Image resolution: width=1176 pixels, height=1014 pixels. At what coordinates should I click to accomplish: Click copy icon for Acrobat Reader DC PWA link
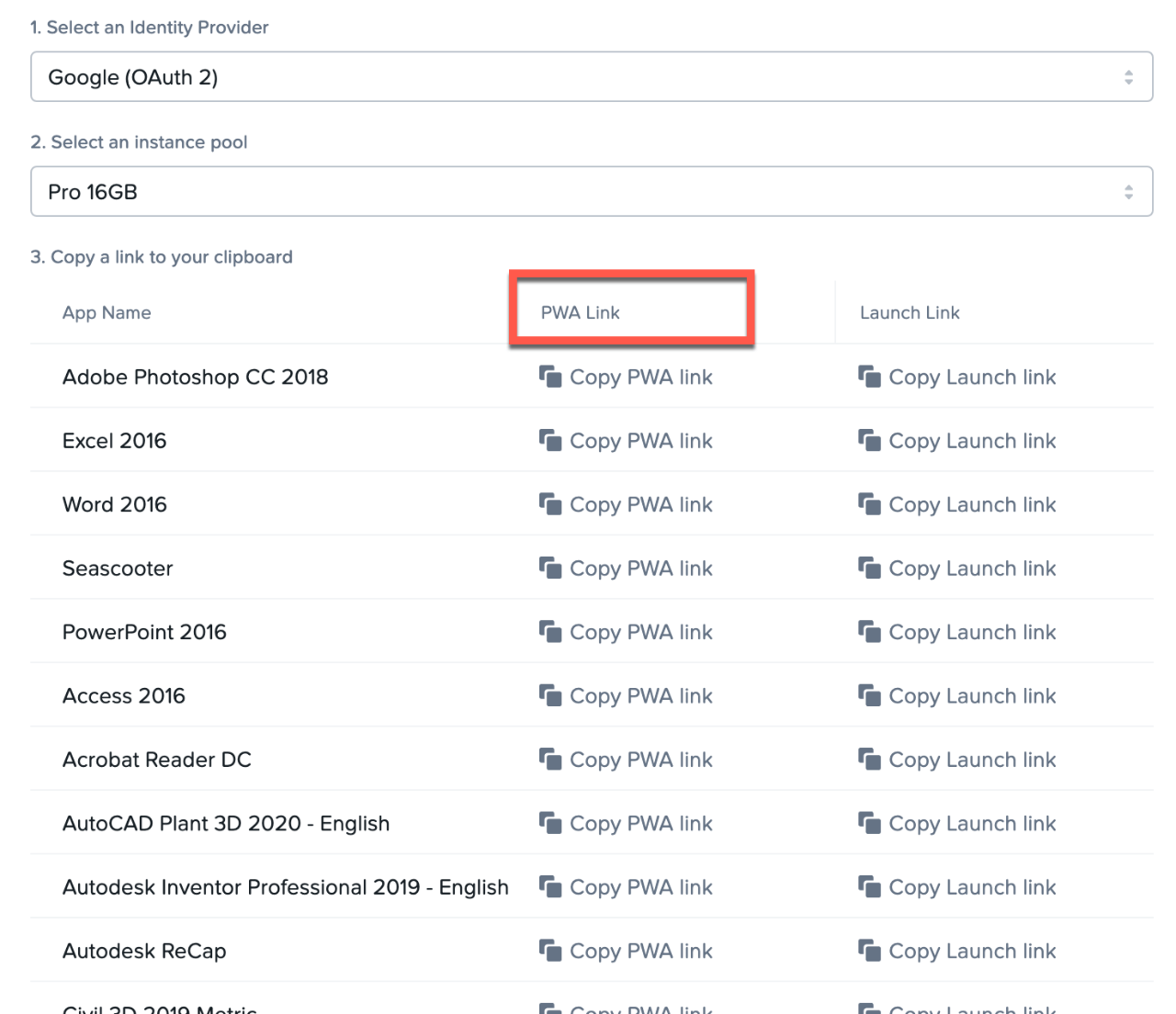(550, 760)
